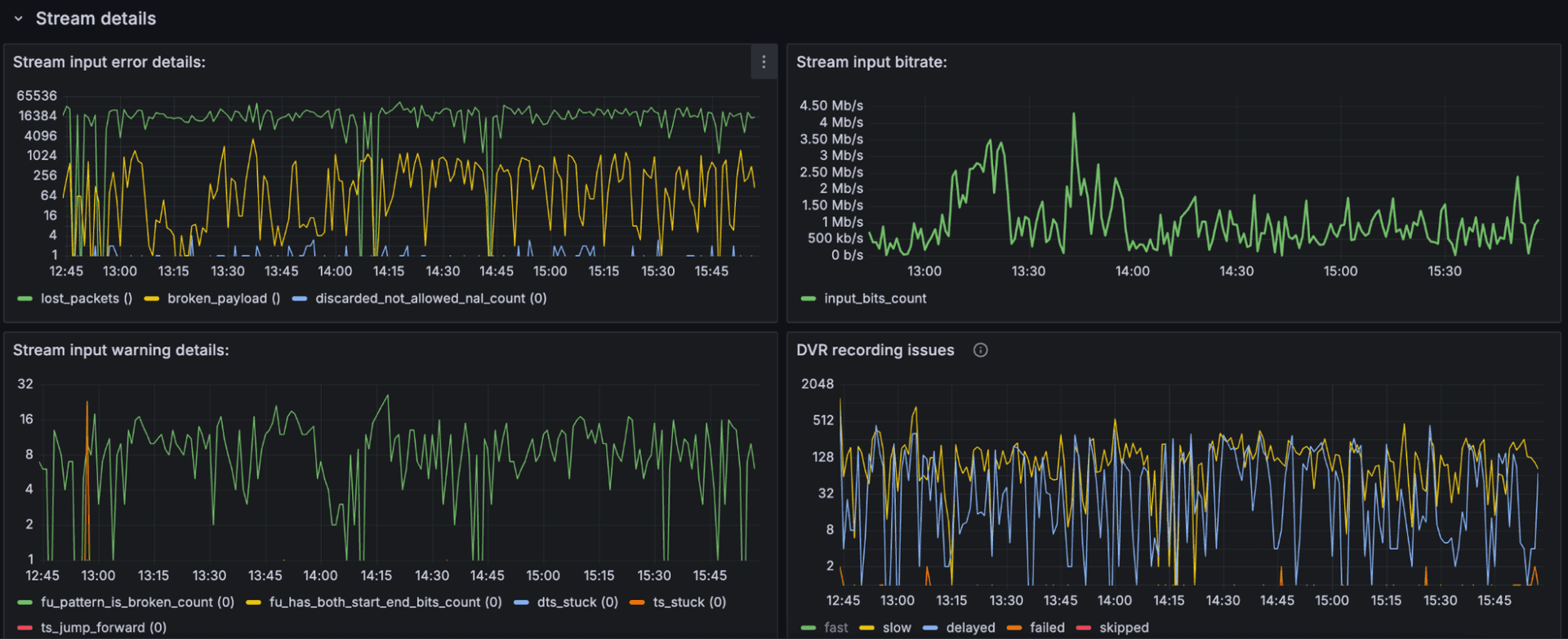Toggle the dts_stuck legend item
Screen dimensions: 1568x640
577,602
